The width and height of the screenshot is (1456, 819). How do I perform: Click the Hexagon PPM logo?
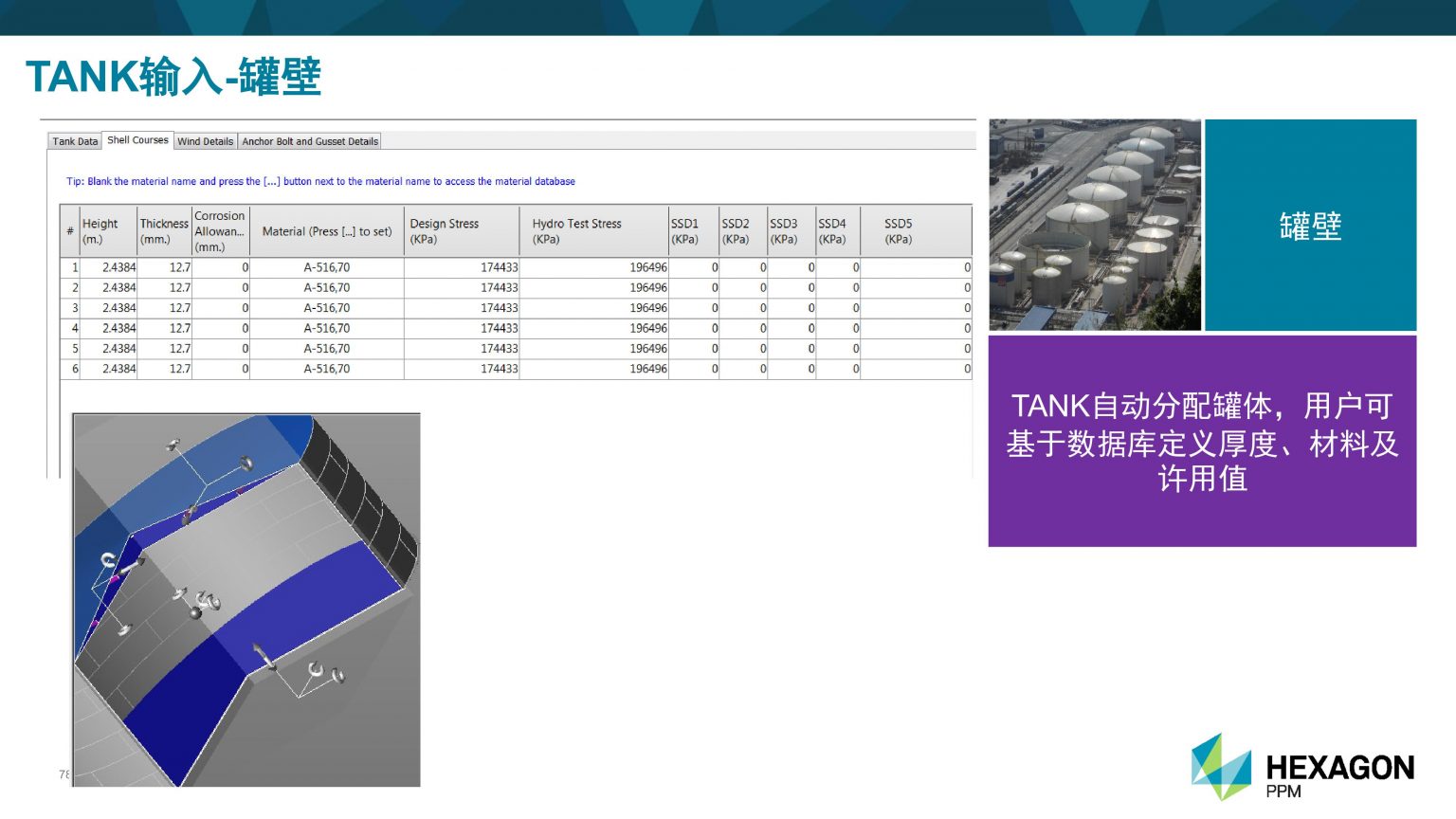1301,767
